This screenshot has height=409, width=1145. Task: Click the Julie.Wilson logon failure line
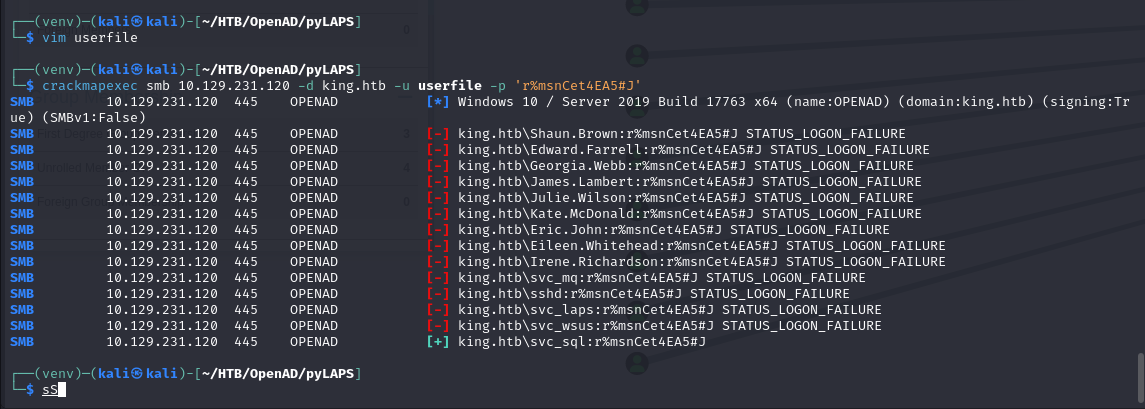462,198
